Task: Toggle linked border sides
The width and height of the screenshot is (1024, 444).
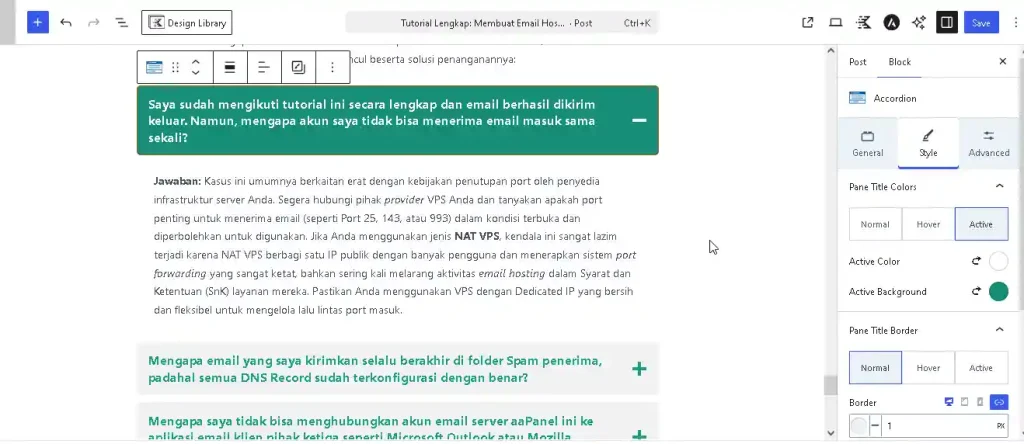Action: (x=999, y=402)
